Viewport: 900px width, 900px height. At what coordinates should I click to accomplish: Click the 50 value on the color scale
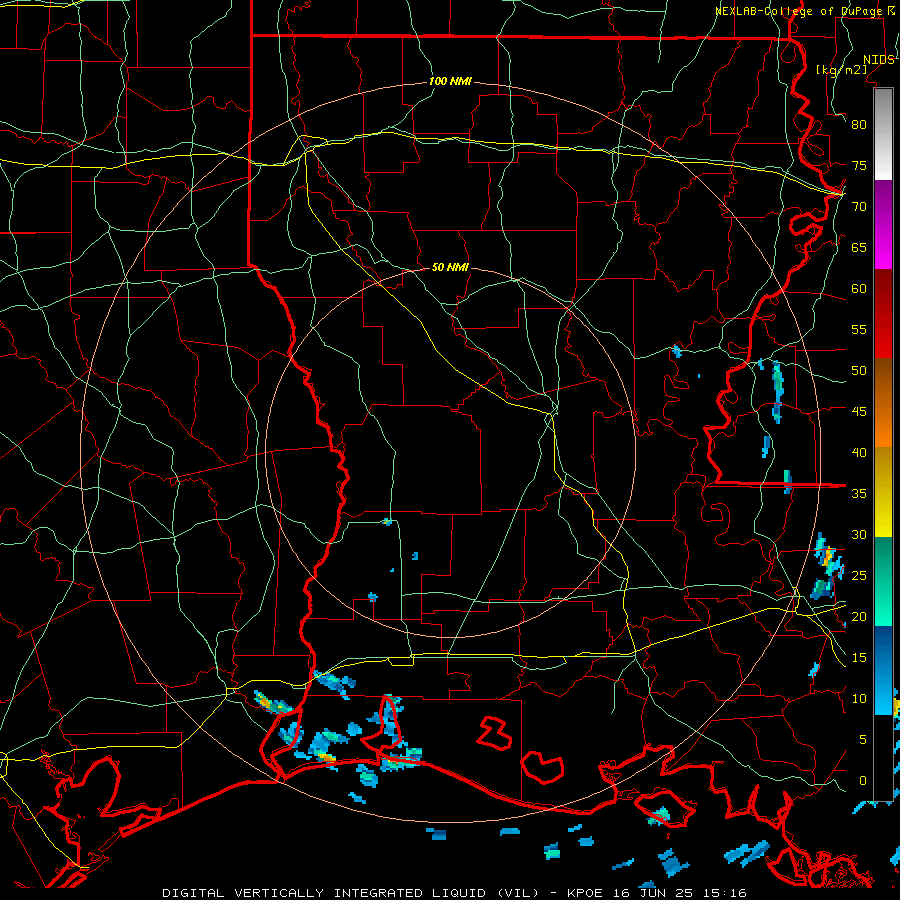tap(859, 371)
